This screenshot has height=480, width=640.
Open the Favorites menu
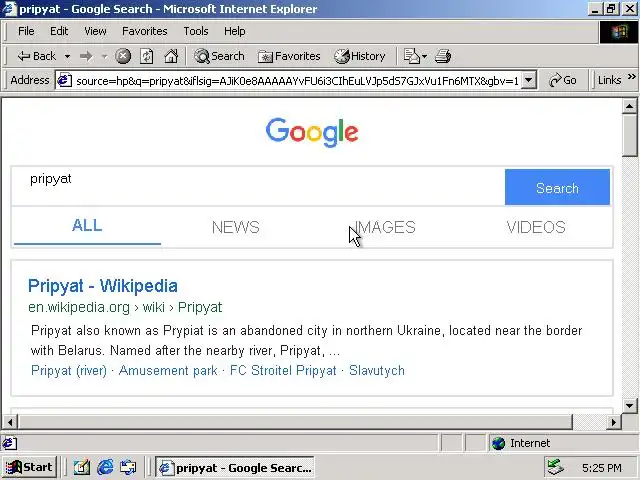click(144, 31)
